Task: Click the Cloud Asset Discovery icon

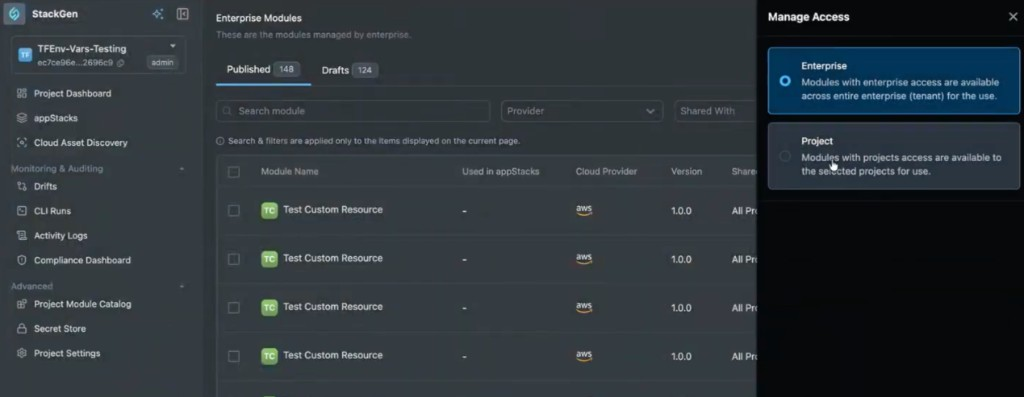Action: pyautogui.click(x=22, y=142)
